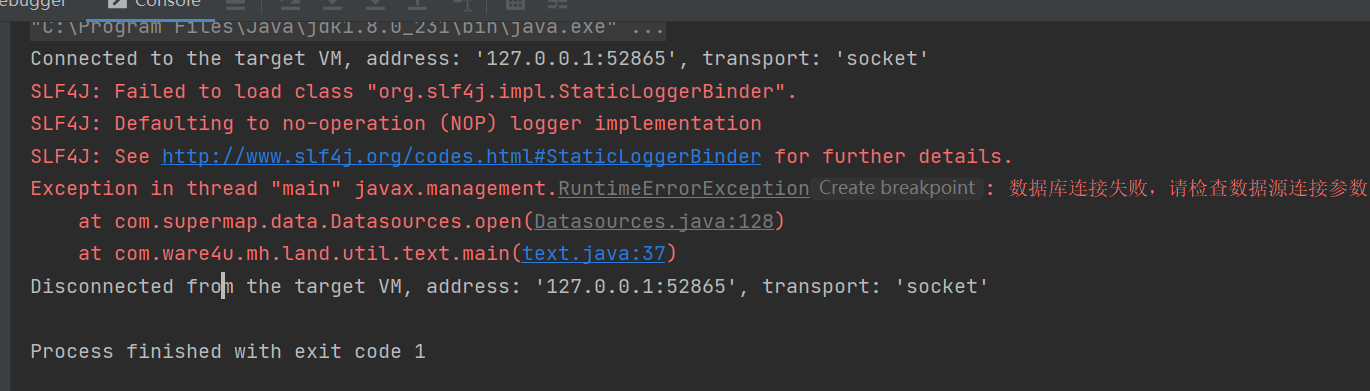Switch to the Debugger tab
The image size is (1370, 391).
tap(33, 4)
